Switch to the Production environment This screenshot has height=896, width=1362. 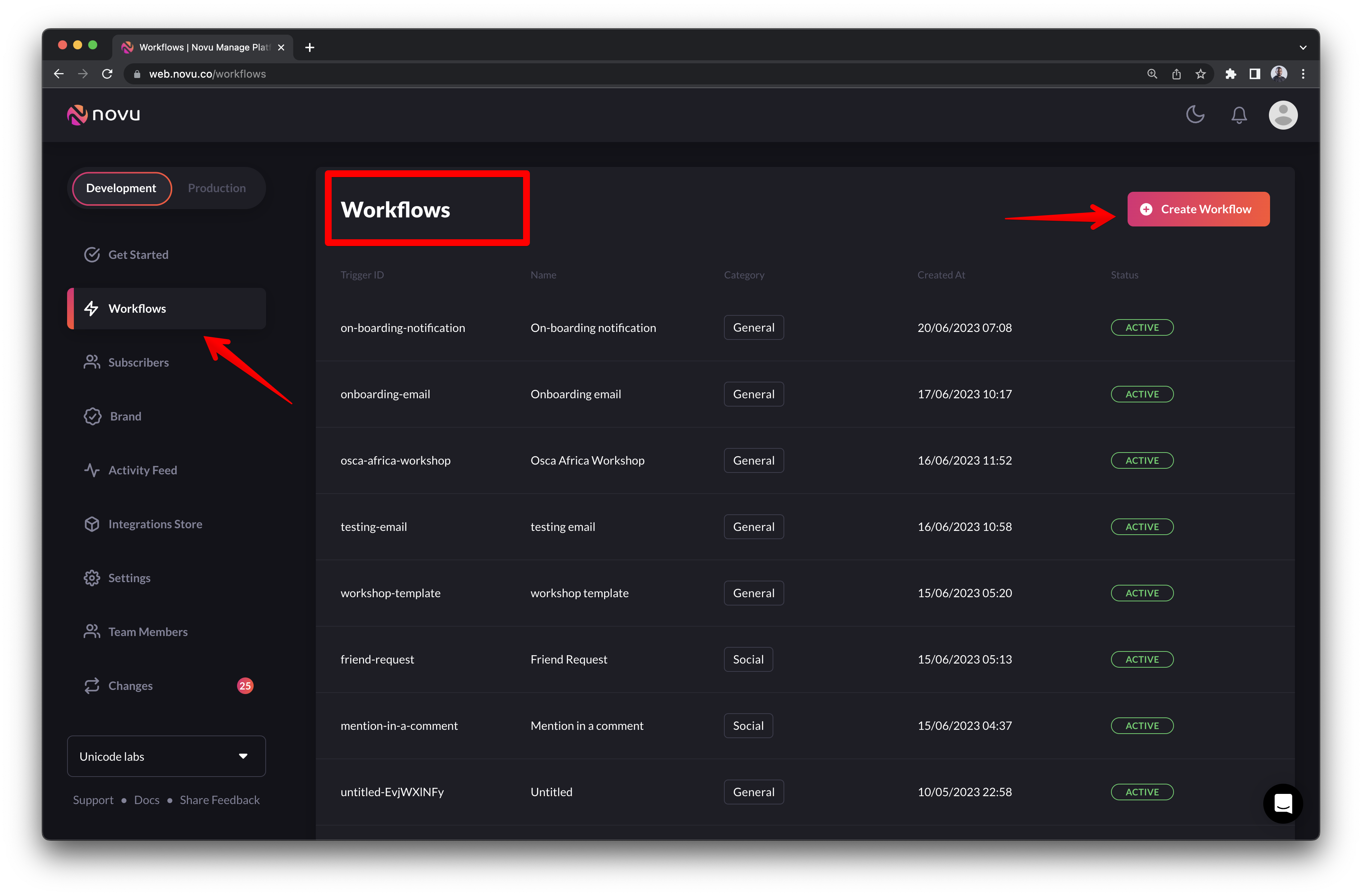(216, 188)
